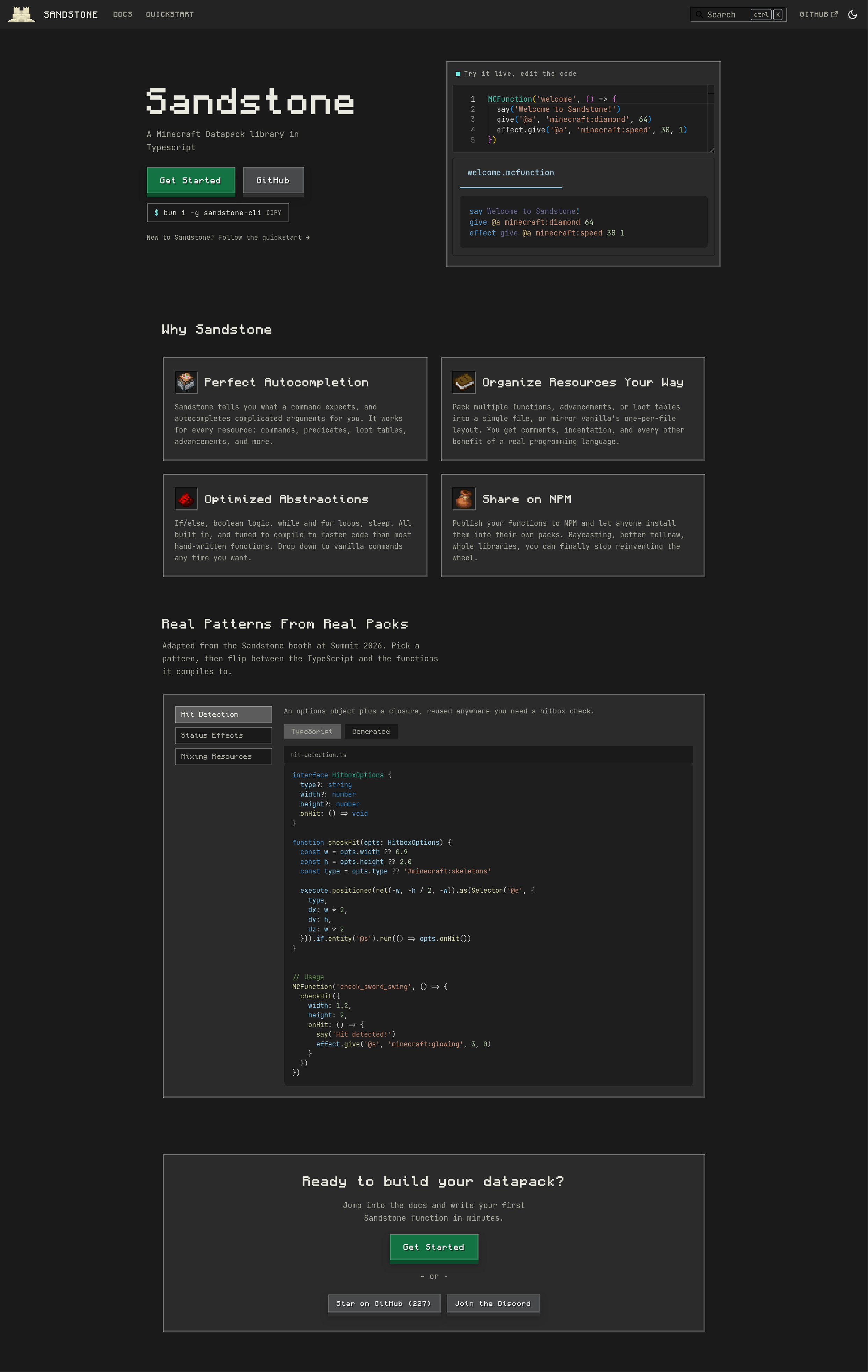Open the Quickstart nav item
This screenshot has width=868, height=1372.
pyautogui.click(x=170, y=15)
